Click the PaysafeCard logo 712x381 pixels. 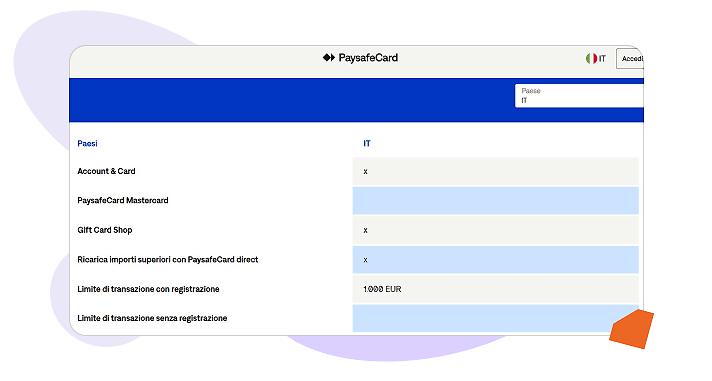tap(360, 58)
